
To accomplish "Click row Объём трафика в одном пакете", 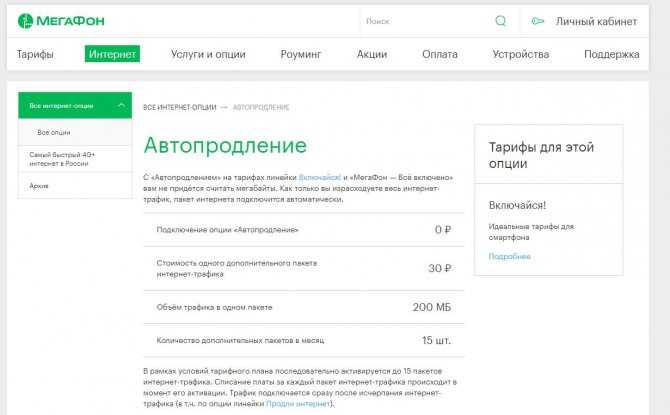I will [x=303, y=307].
